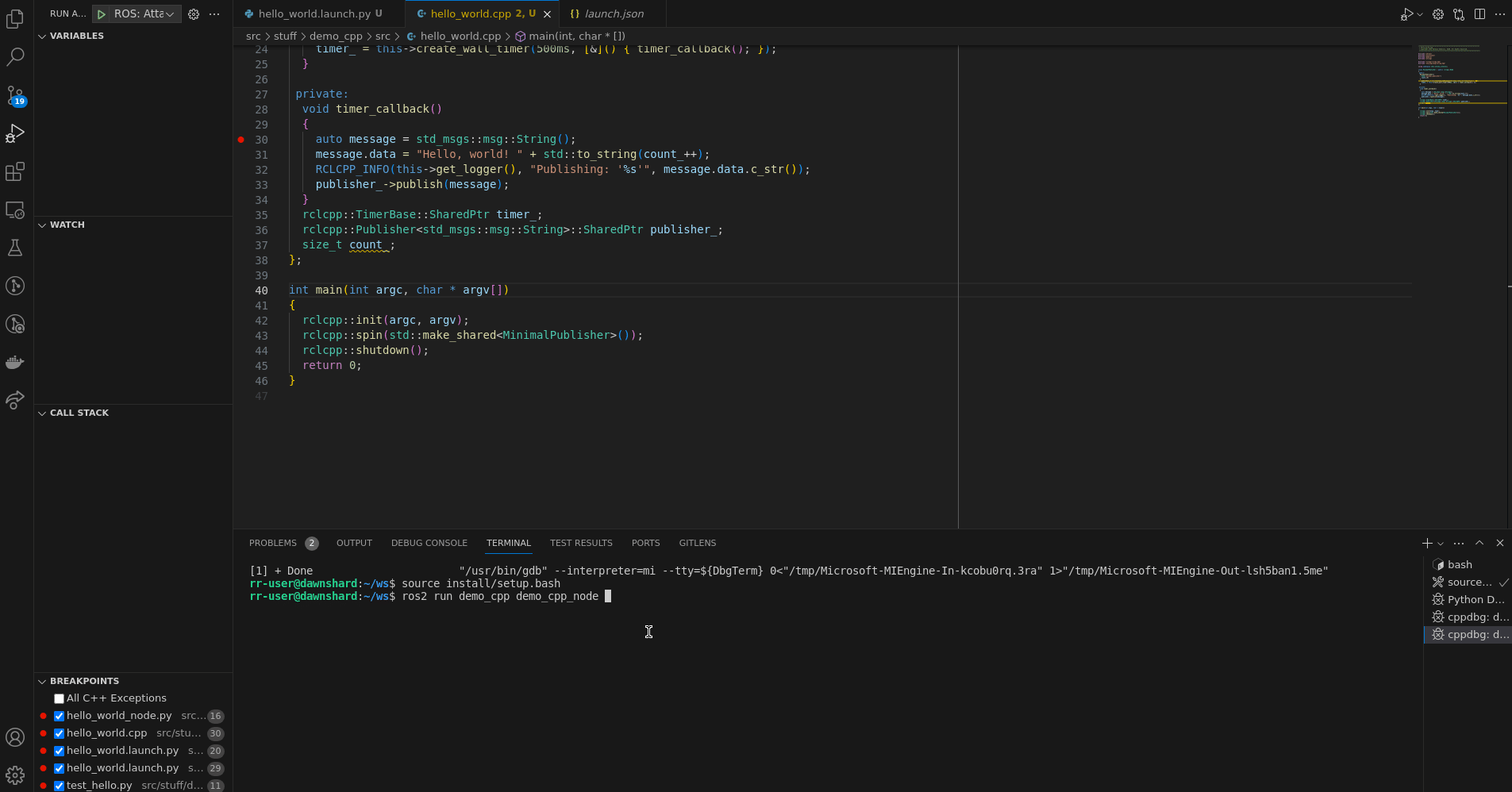Image resolution: width=1512 pixels, height=792 pixels.
Task: Click the demo_cpp breadcrumb segment
Action: coord(336,36)
